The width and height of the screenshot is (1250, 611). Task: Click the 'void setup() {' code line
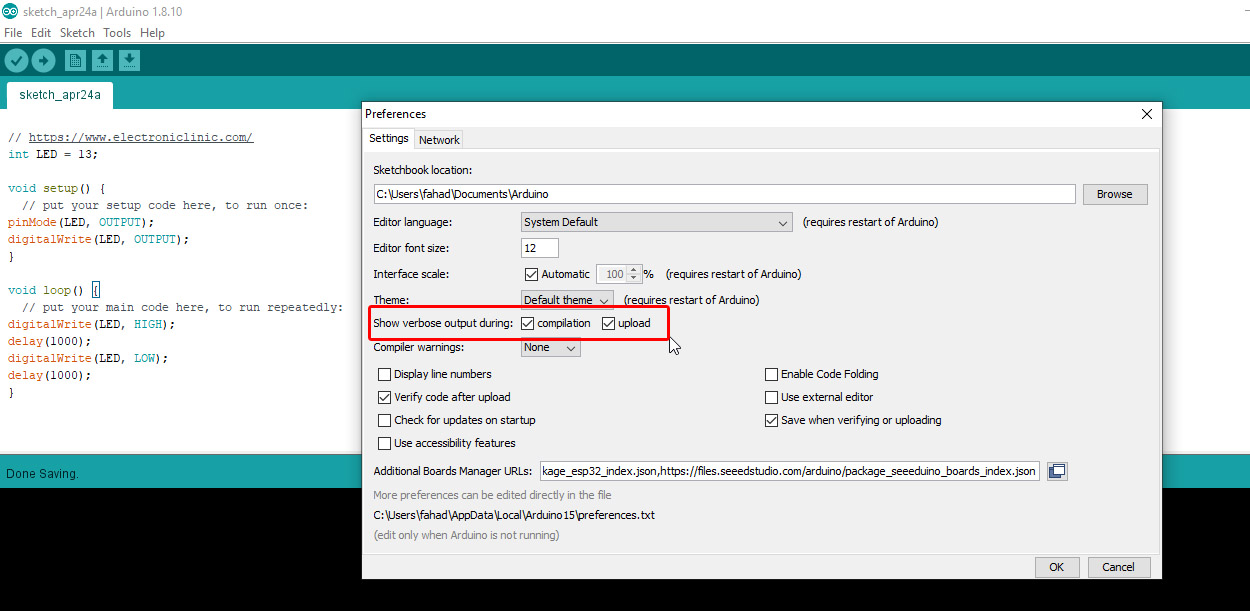[56, 188]
